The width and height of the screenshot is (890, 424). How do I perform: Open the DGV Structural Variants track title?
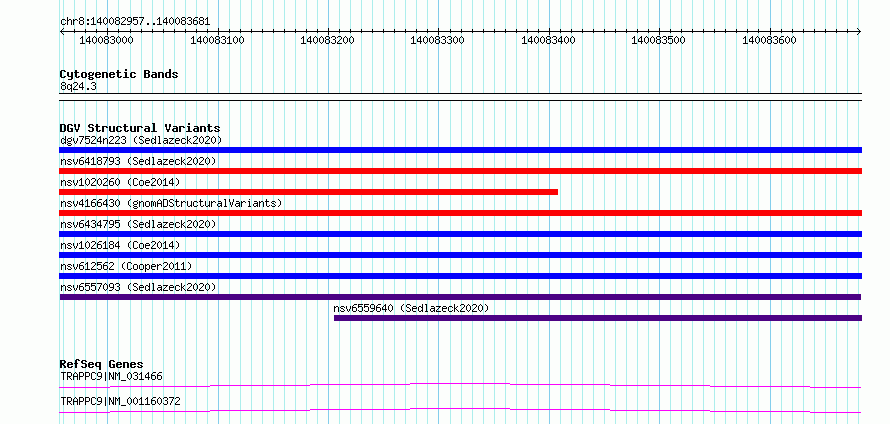pos(140,128)
